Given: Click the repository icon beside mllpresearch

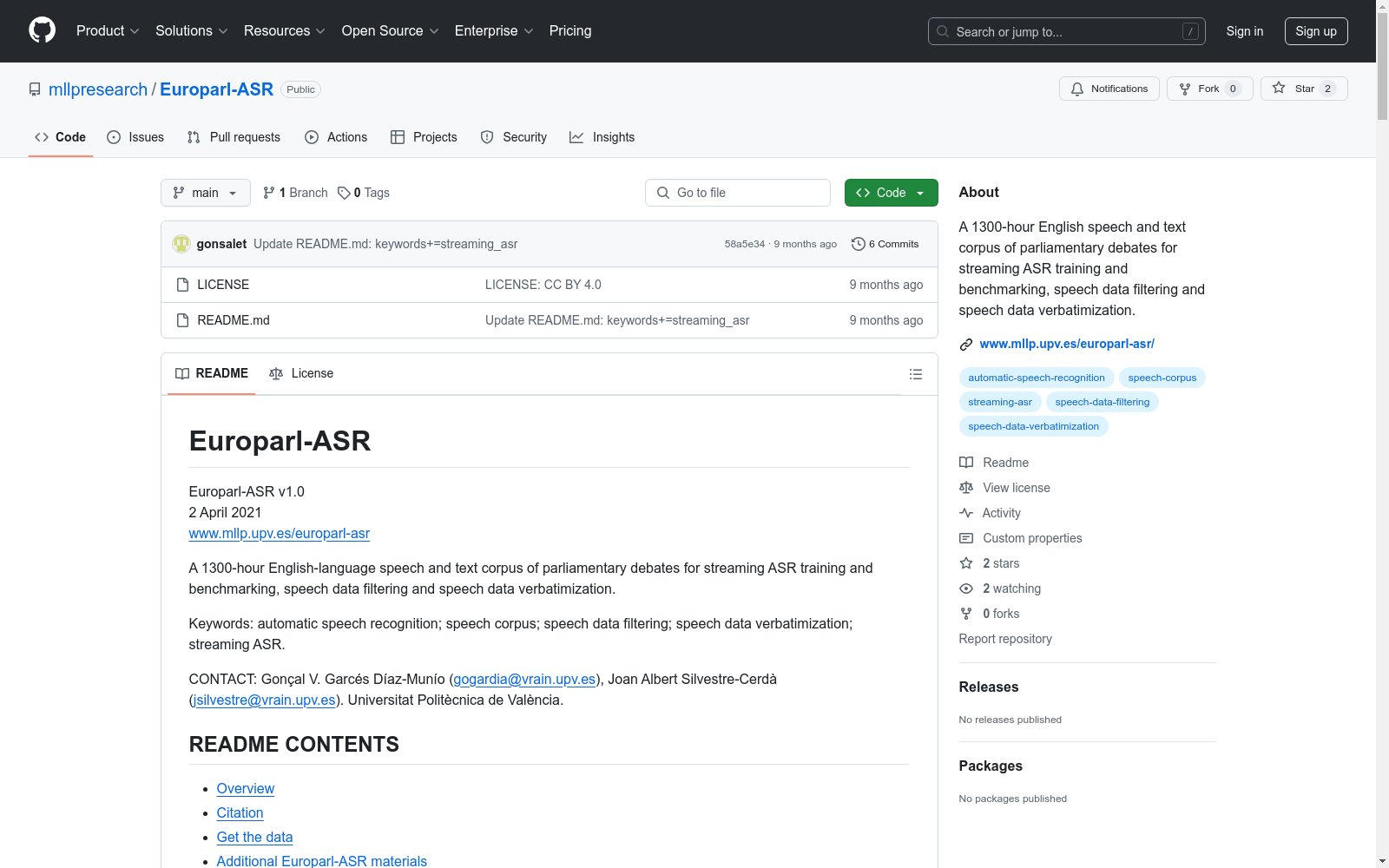Looking at the screenshot, I should click(35, 89).
